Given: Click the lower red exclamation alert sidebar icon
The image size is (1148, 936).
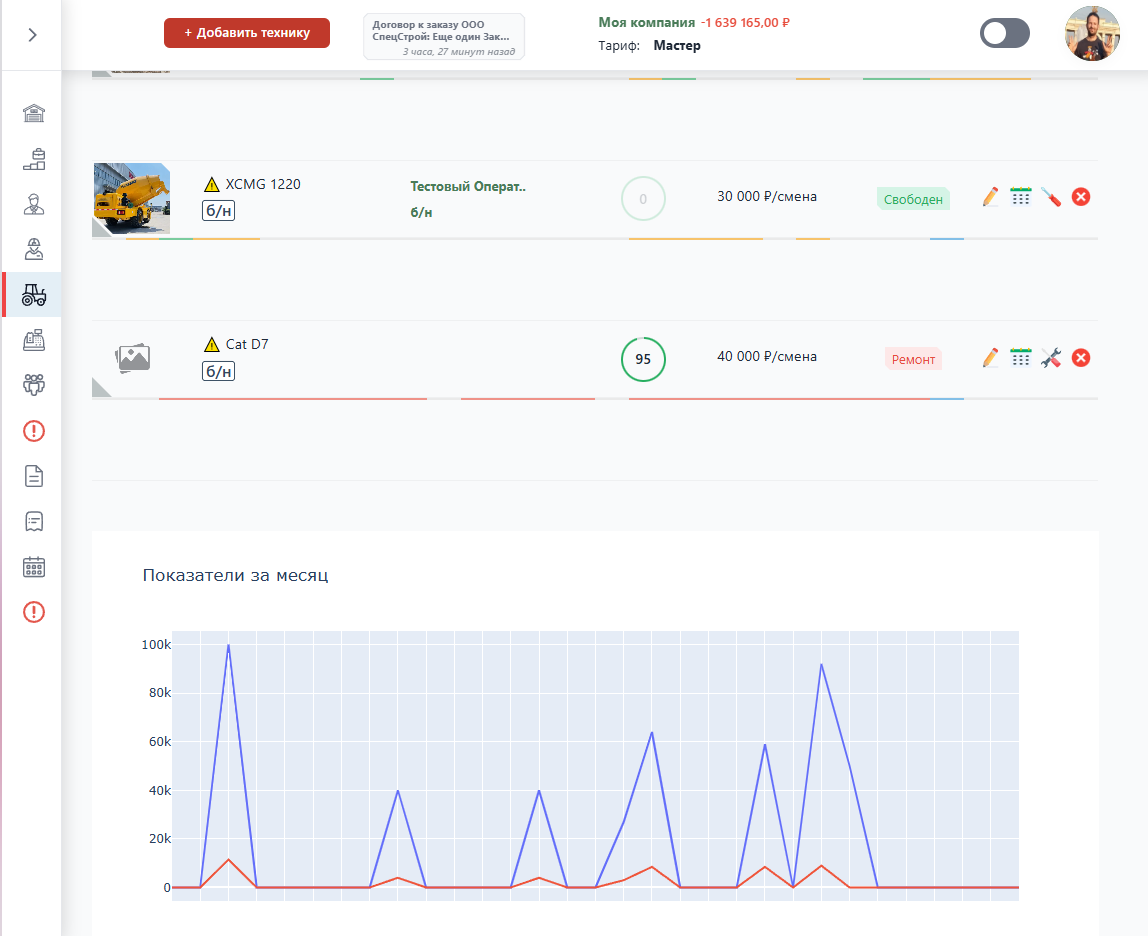Looking at the screenshot, I should coord(34,612).
